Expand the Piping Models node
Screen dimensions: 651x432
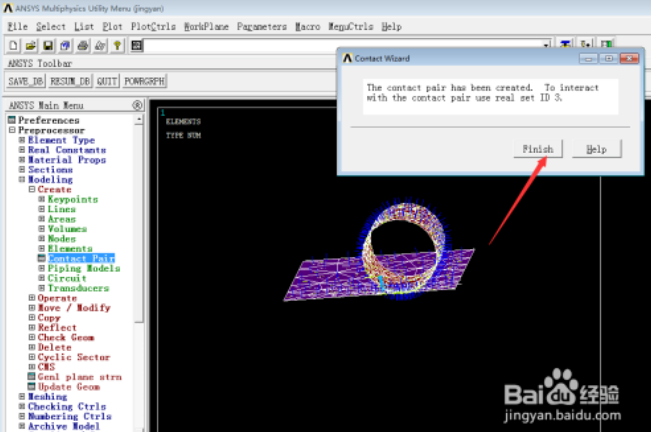tap(42, 268)
